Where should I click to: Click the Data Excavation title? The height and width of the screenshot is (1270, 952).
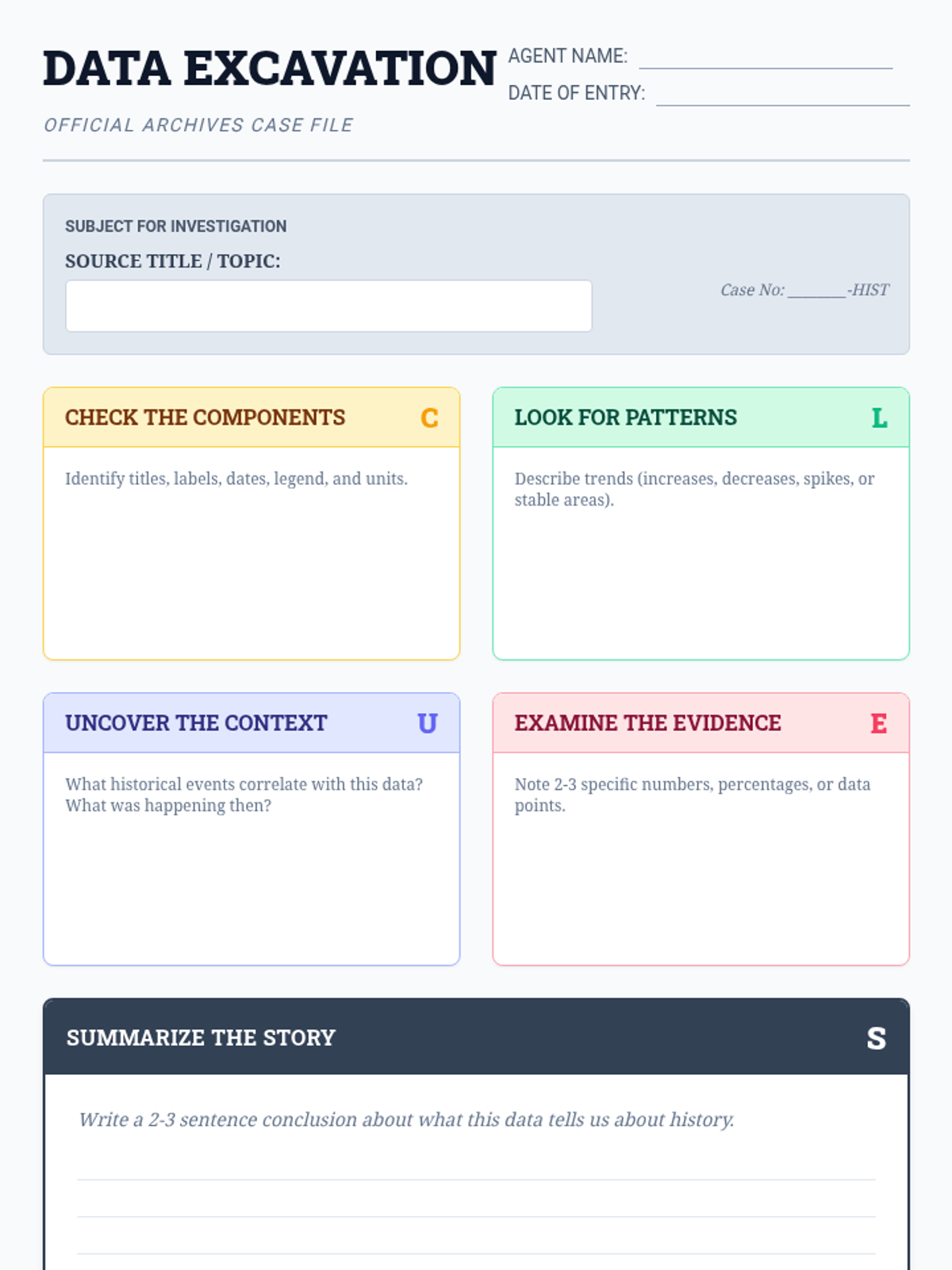point(270,68)
